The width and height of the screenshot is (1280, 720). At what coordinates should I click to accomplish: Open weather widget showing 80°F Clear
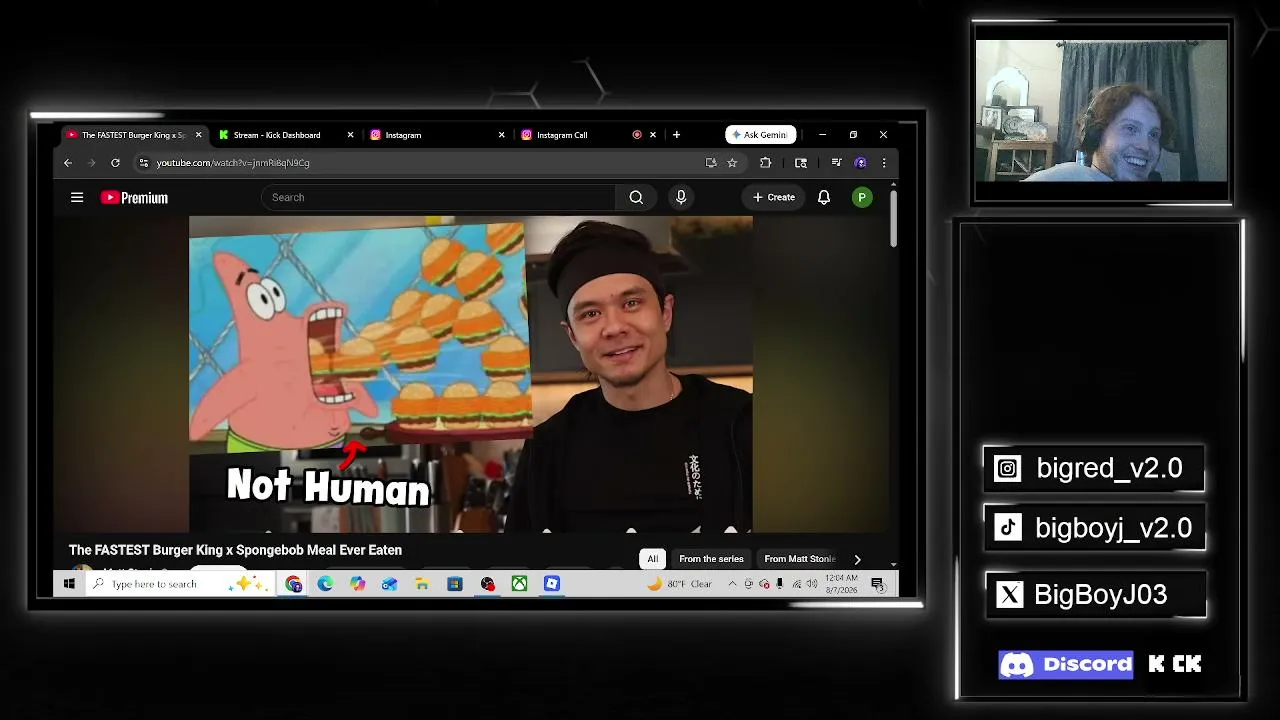[x=680, y=584]
